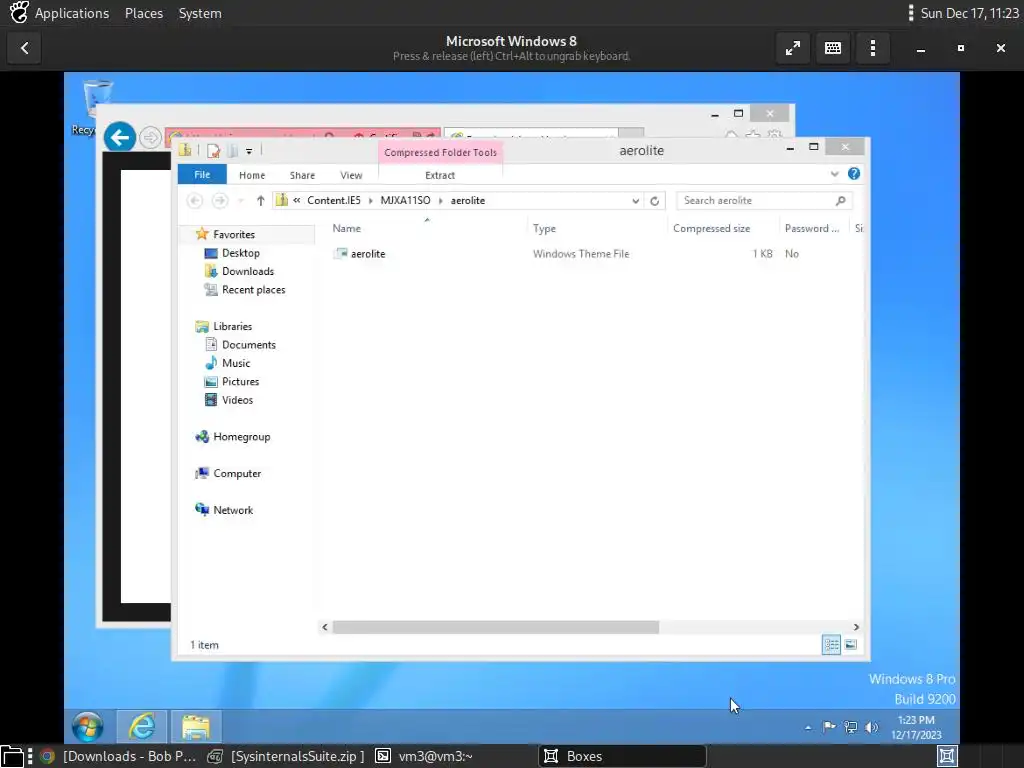The width and height of the screenshot is (1024, 768).
Task: Open the File ribbon tab
Action: coord(202,174)
